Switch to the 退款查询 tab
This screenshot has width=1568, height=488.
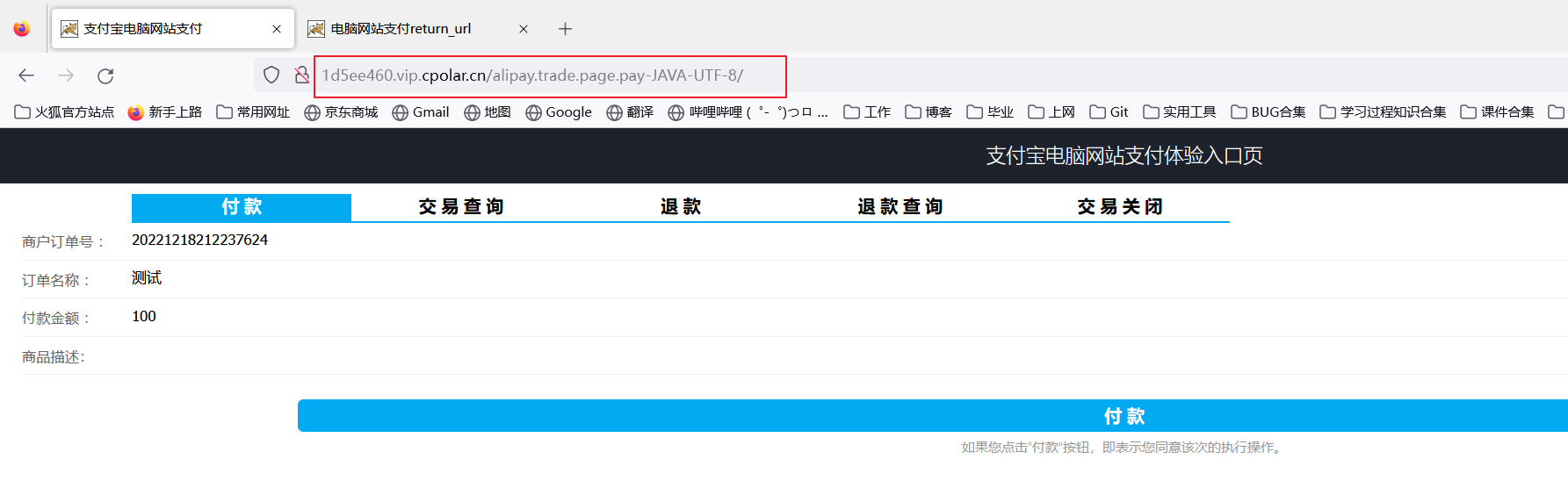point(900,207)
